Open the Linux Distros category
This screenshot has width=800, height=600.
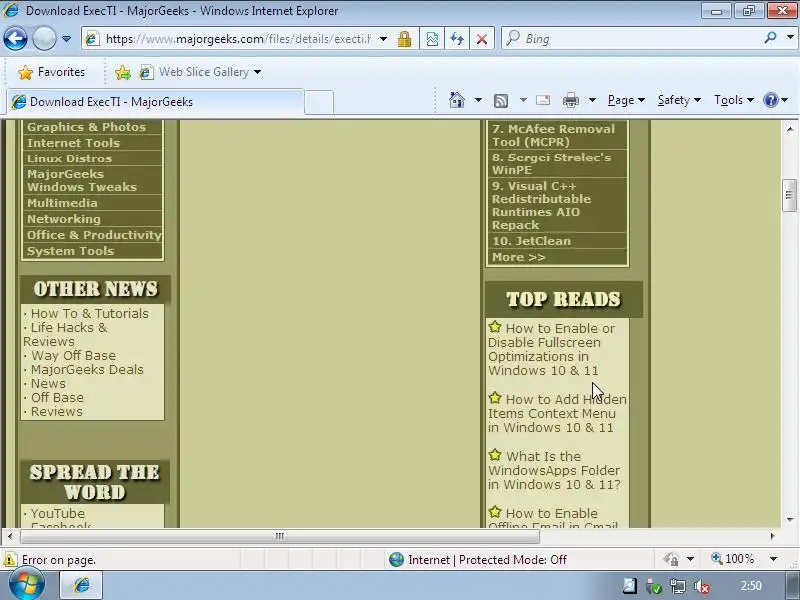click(69, 158)
